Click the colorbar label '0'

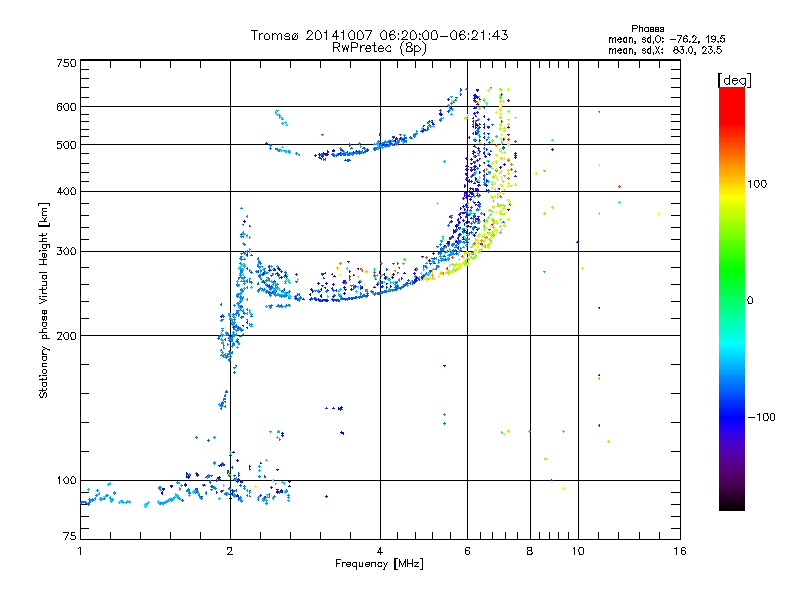pos(750,300)
